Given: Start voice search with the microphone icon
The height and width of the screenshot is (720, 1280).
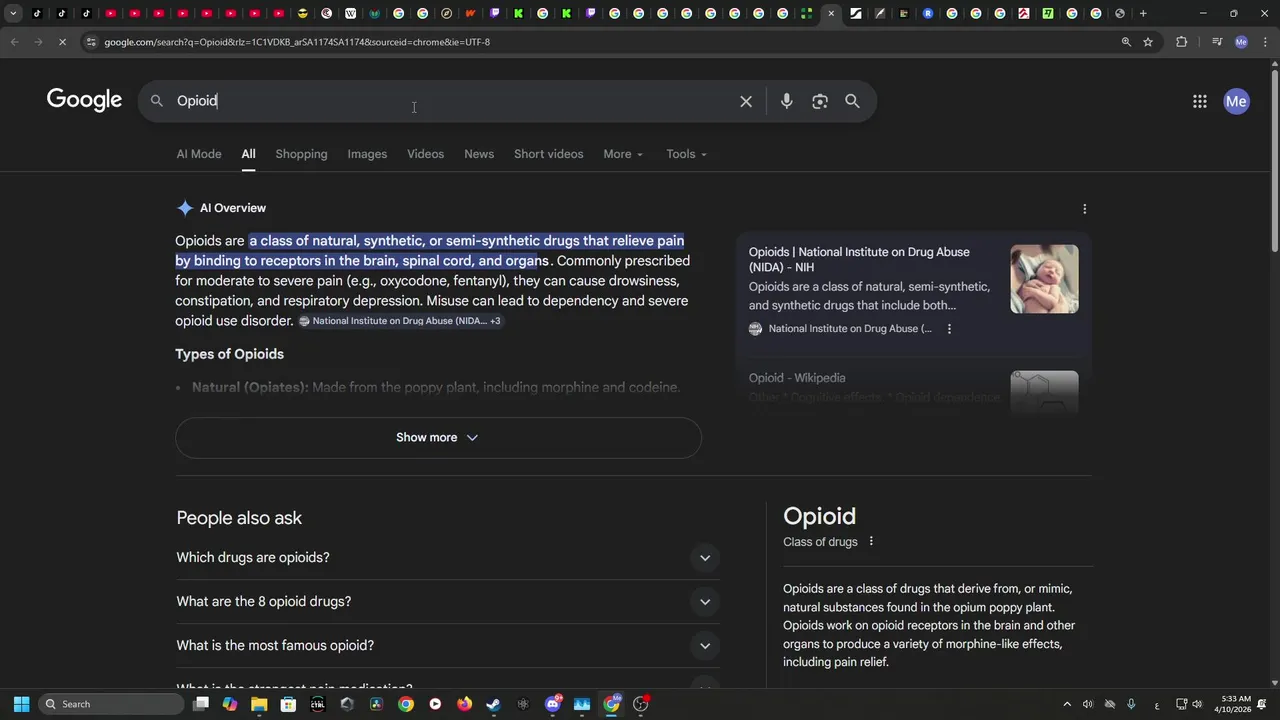Looking at the screenshot, I should pos(787,101).
